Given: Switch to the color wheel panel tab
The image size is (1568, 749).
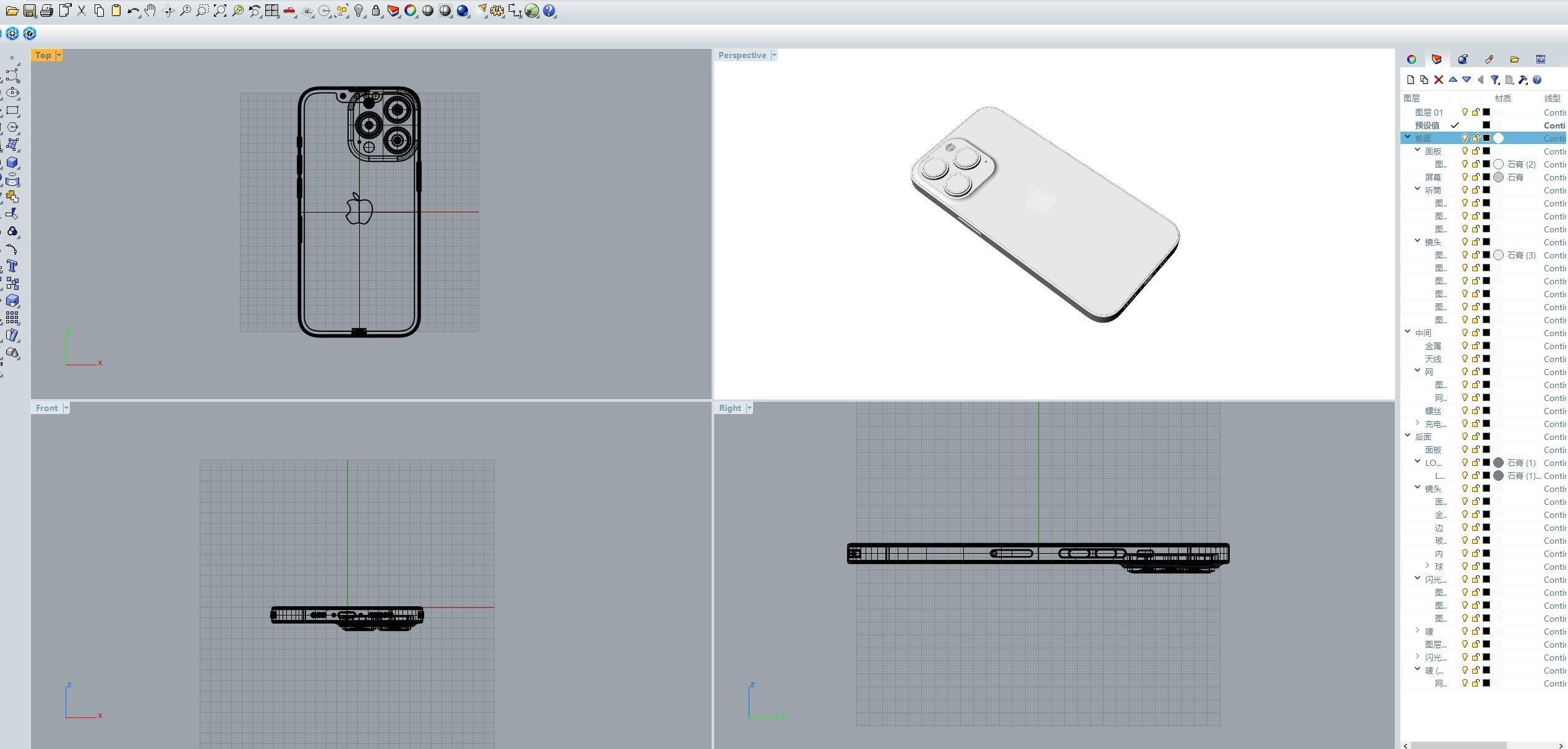Looking at the screenshot, I should [x=1412, y=59].
